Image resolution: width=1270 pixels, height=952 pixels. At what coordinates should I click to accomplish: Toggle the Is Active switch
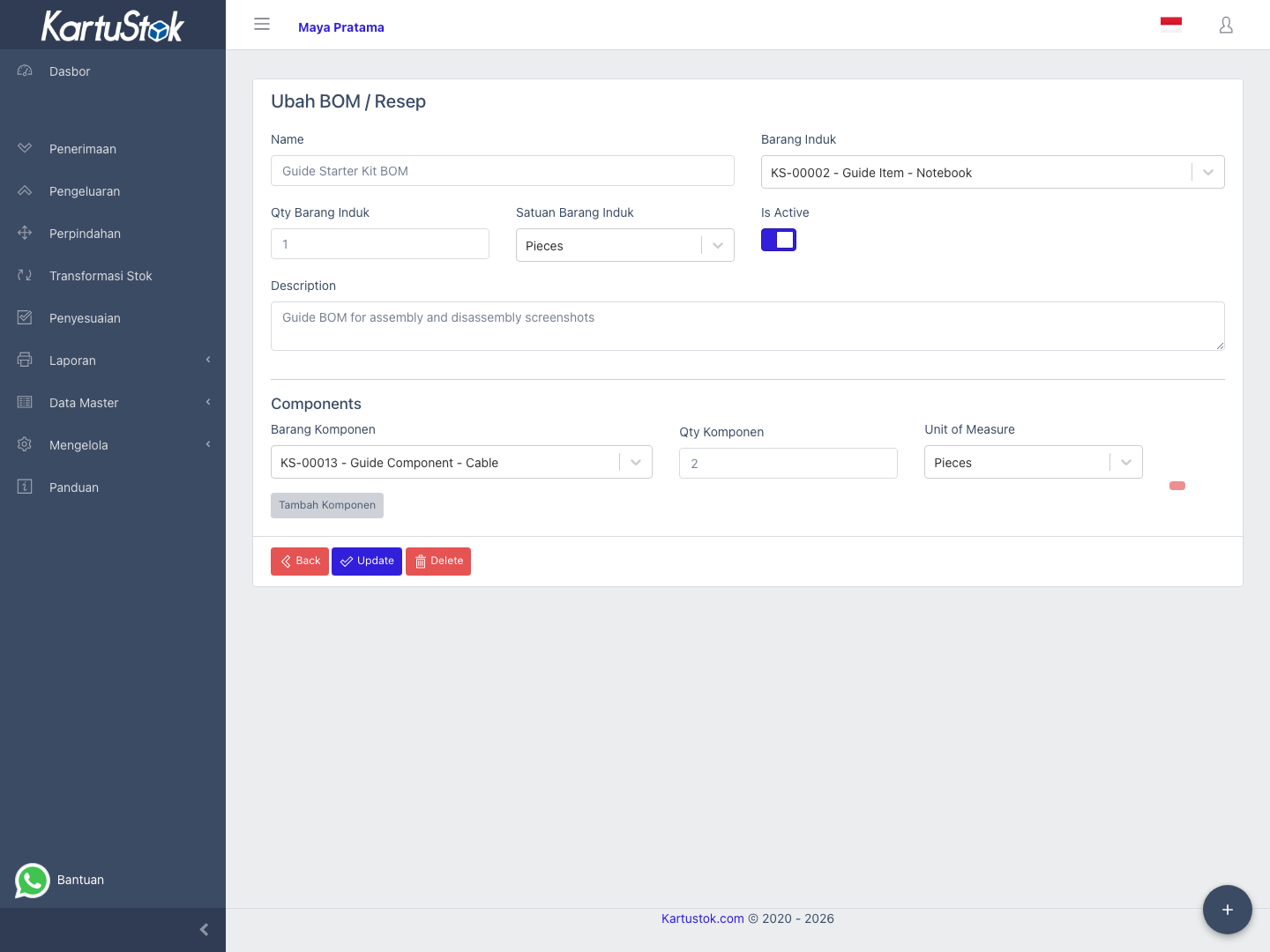tap(779, 240)
